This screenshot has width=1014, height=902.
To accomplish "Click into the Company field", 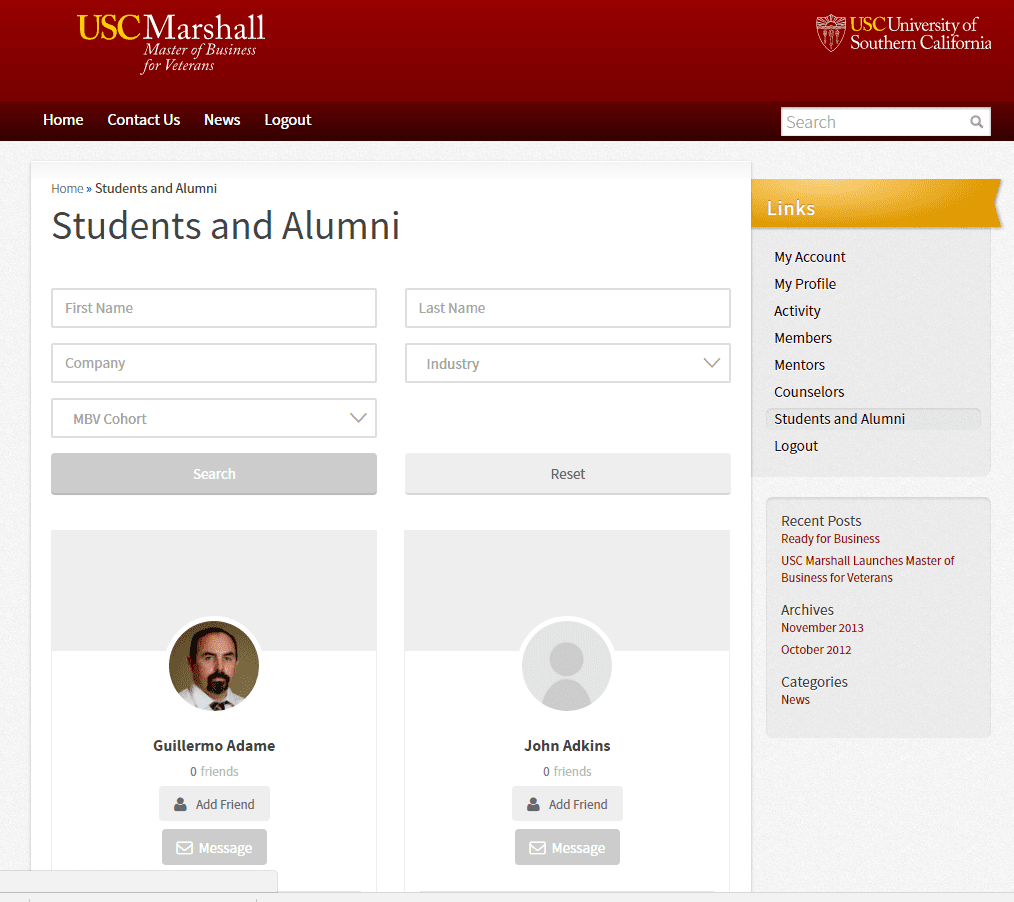I will point(214,363).
